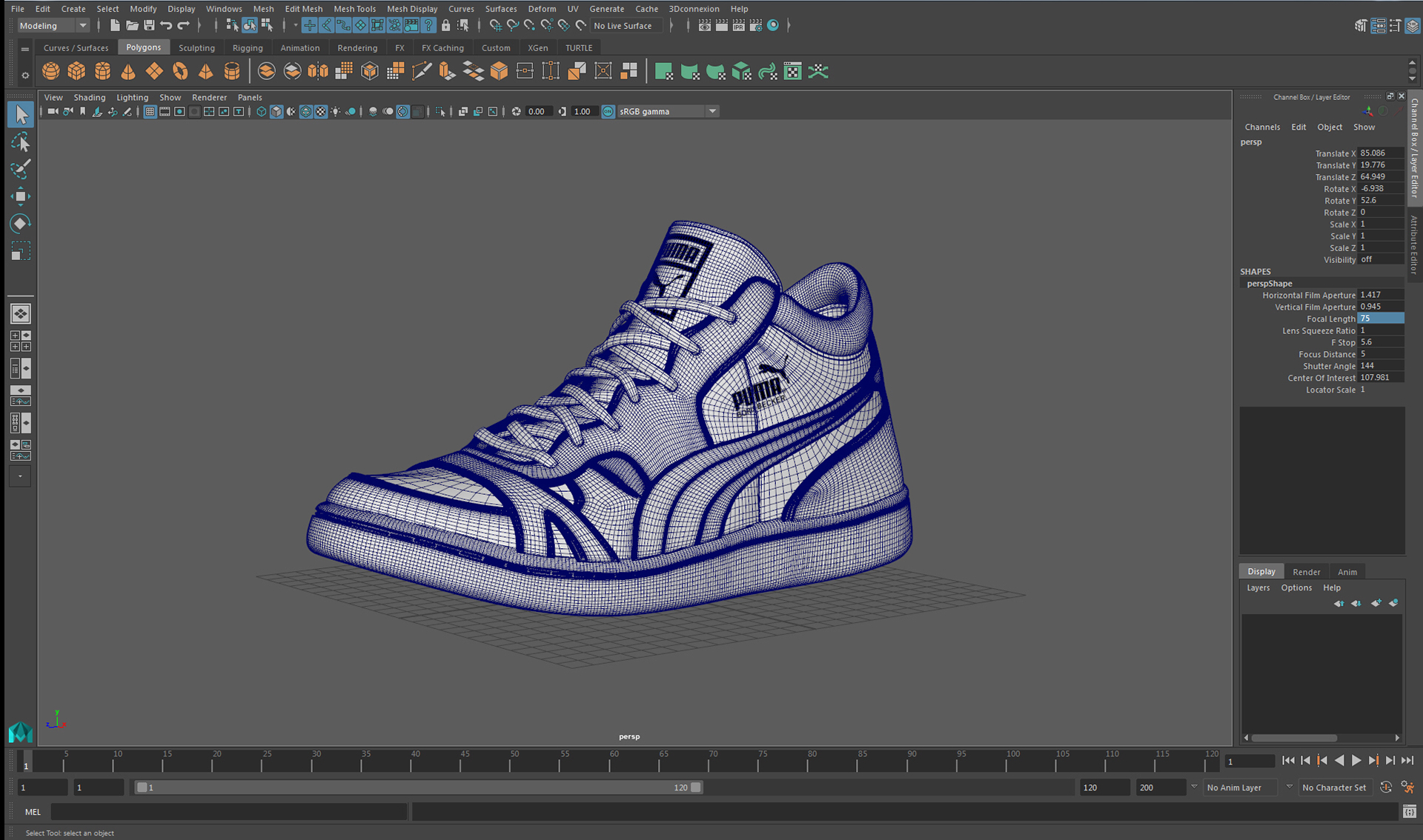Image resolution: width=1423 pixels, height=840 pixels.
Task: Switch to the Sculpting shelf tab
Action: [x=196, y=47]
